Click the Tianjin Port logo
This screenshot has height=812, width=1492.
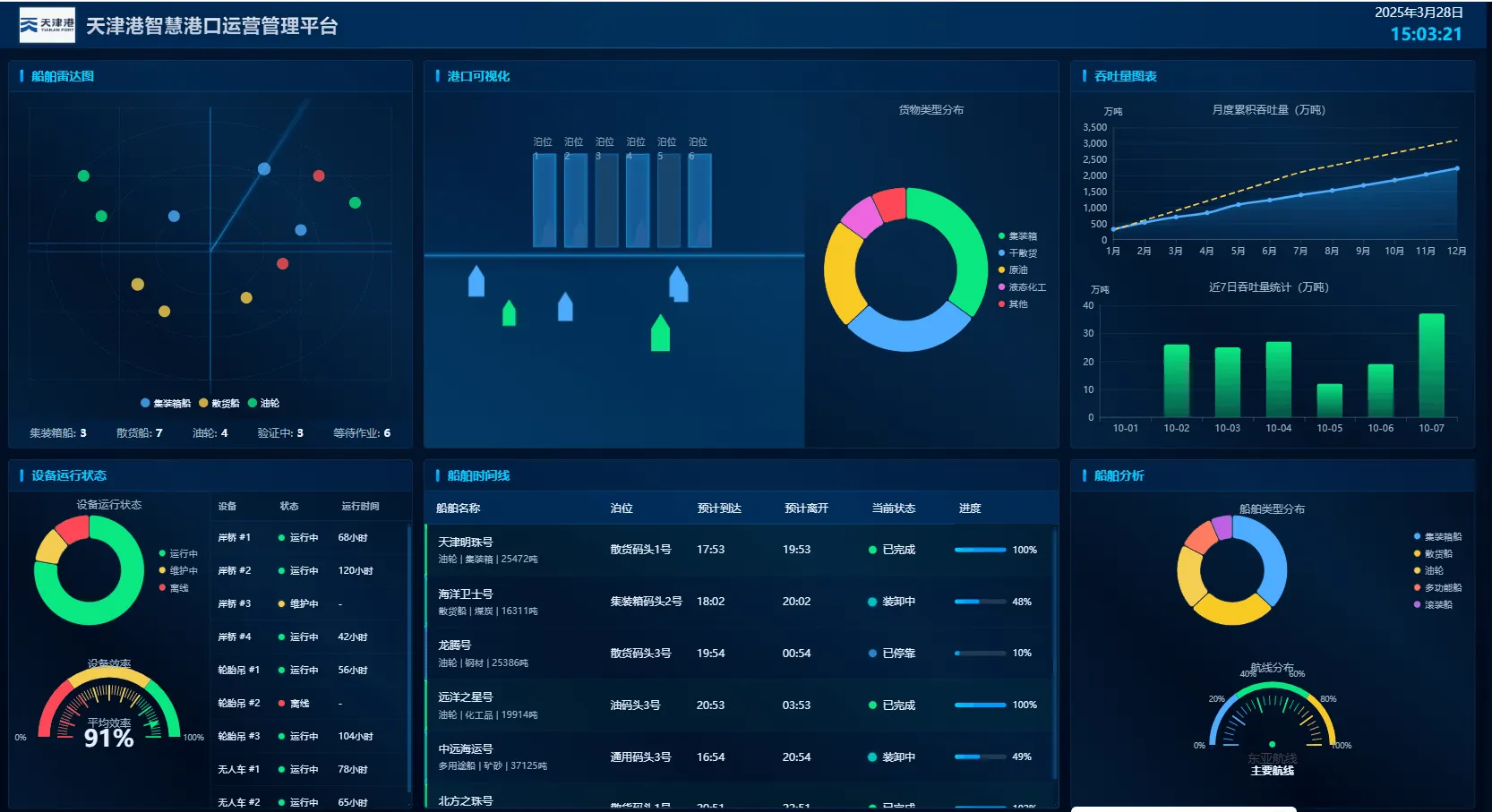pos(47,25)
